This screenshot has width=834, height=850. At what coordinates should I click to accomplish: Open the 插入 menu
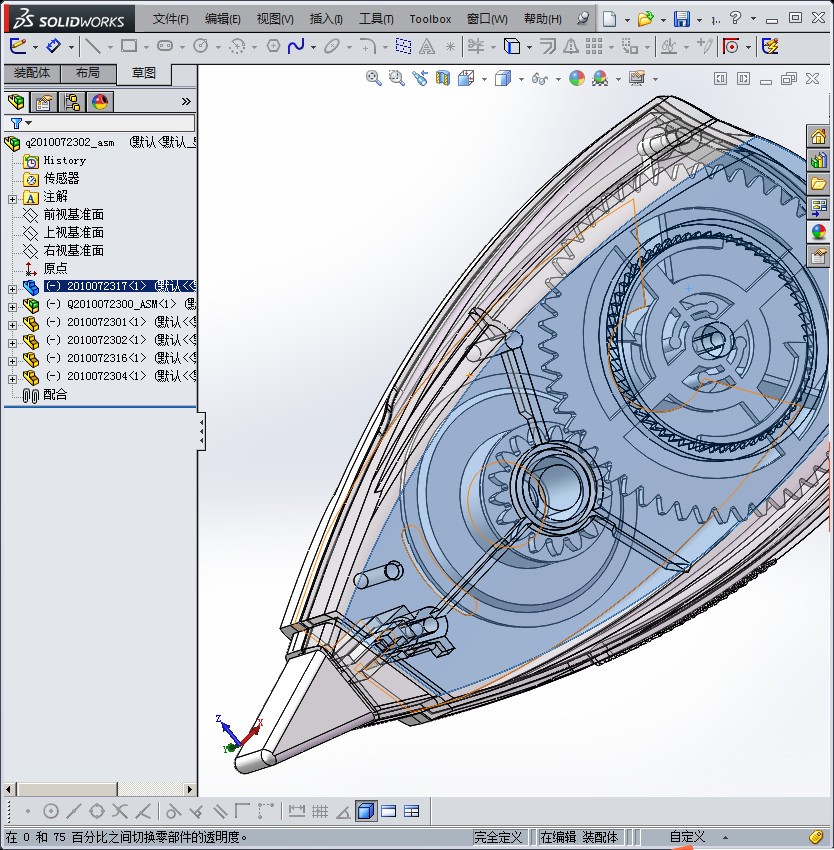click(x=327, y=18)
